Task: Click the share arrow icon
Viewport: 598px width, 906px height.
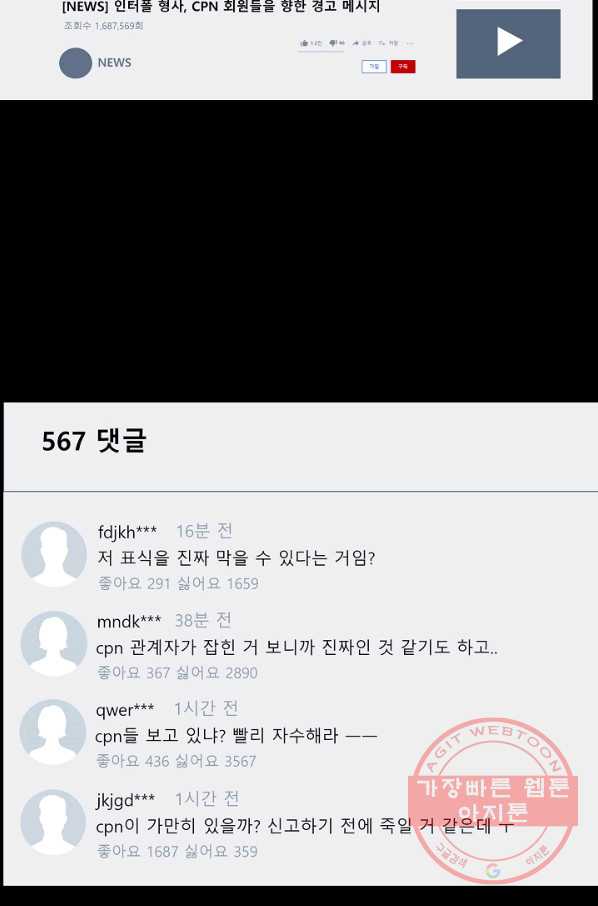Action: click(x=355, y=43)
